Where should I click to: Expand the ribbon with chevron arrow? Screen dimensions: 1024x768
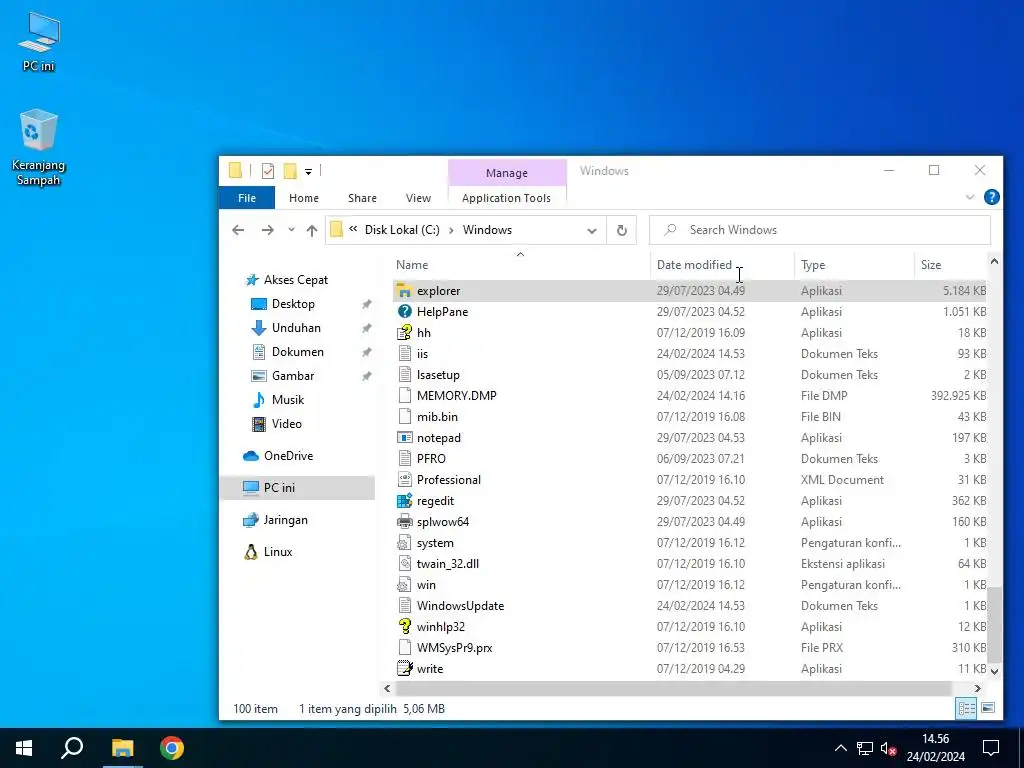[970, 197]
